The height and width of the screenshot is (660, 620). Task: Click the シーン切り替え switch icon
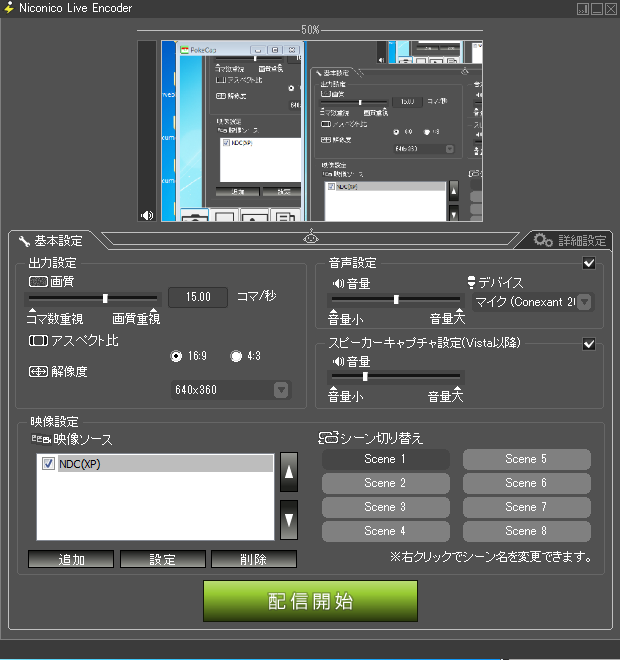[x=328, y=438]
